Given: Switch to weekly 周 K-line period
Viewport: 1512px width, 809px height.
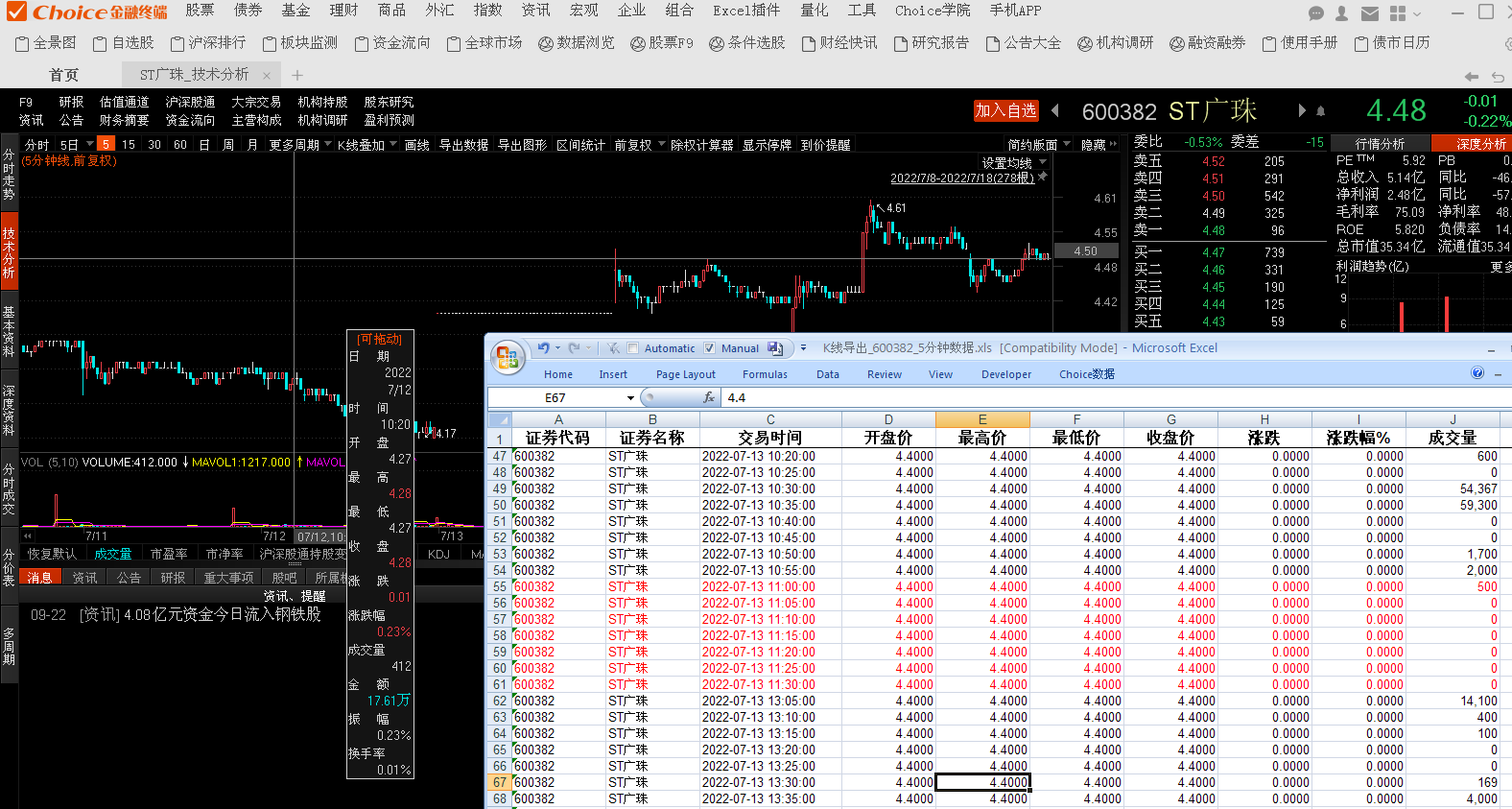Looking at the screenshot, I should click(x=228, y=144).
